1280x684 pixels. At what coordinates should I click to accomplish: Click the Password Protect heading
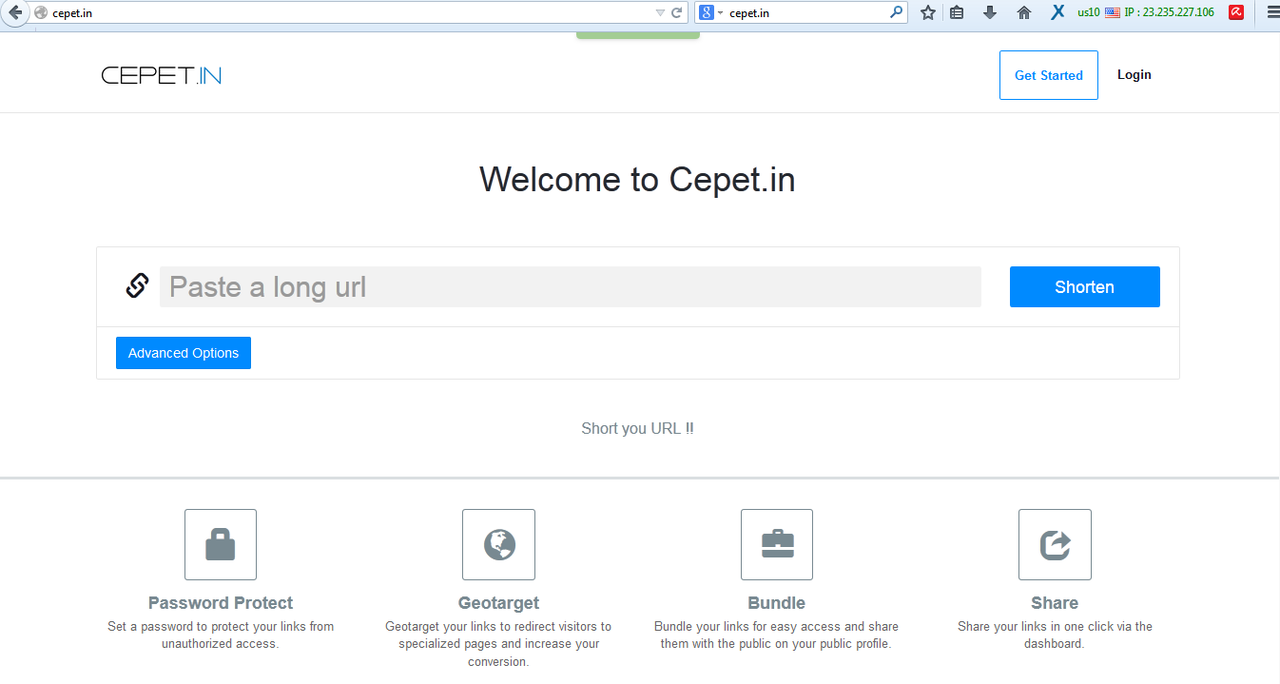221,603
